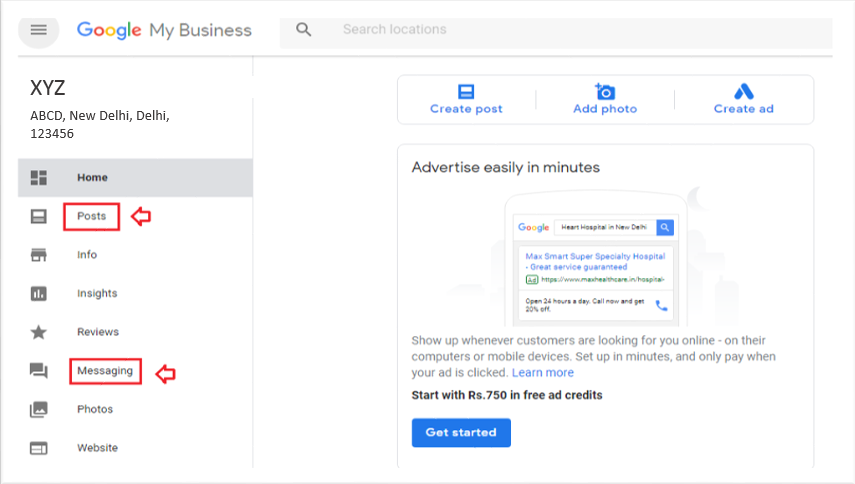Viewport: 855px width, 484px height.
Task: Open Insights in the sidebar
Action: click(x=97, y=293)
